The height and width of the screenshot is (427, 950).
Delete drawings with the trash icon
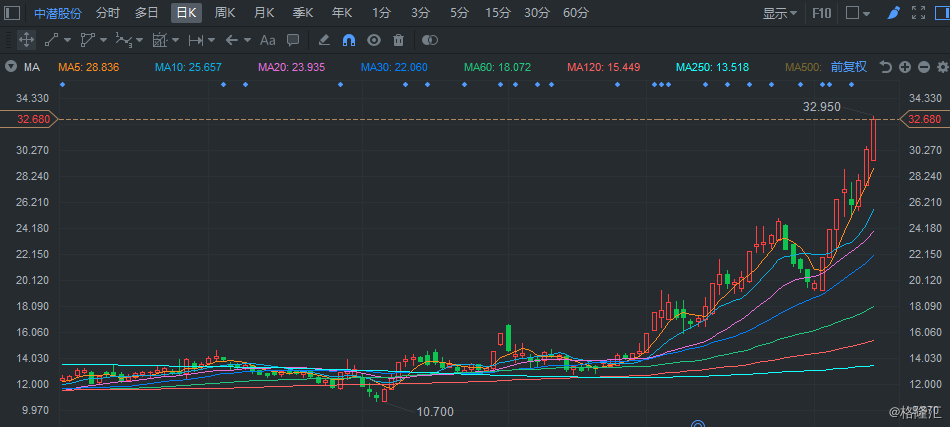click(x=399, y=40)
